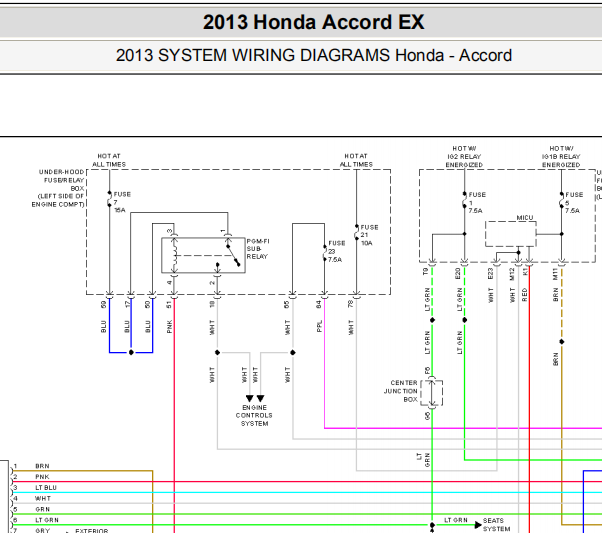Click the 'CENTER JUNCTION BOX' label

400,391
